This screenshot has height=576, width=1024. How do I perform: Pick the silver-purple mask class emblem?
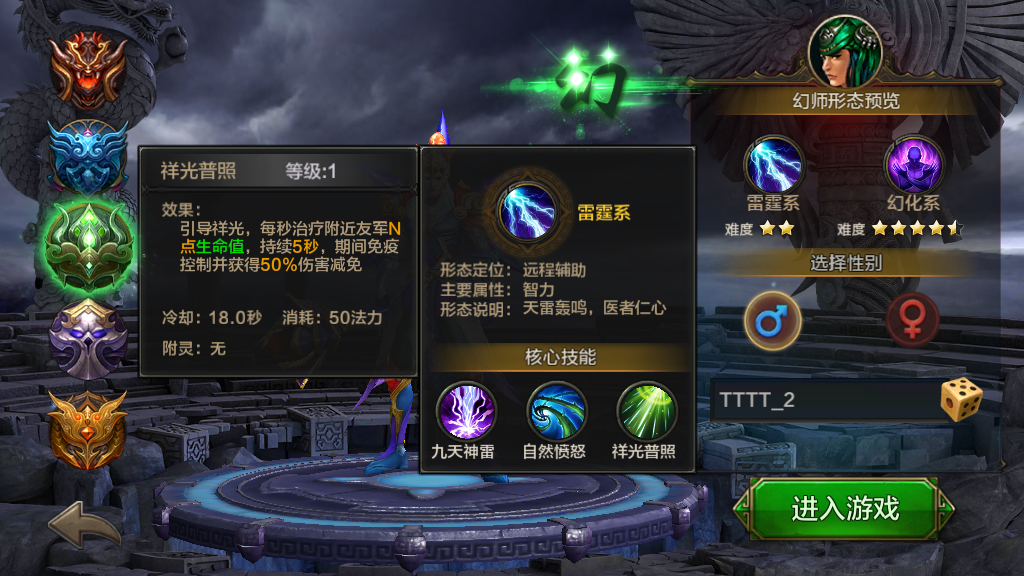[88, 339]
